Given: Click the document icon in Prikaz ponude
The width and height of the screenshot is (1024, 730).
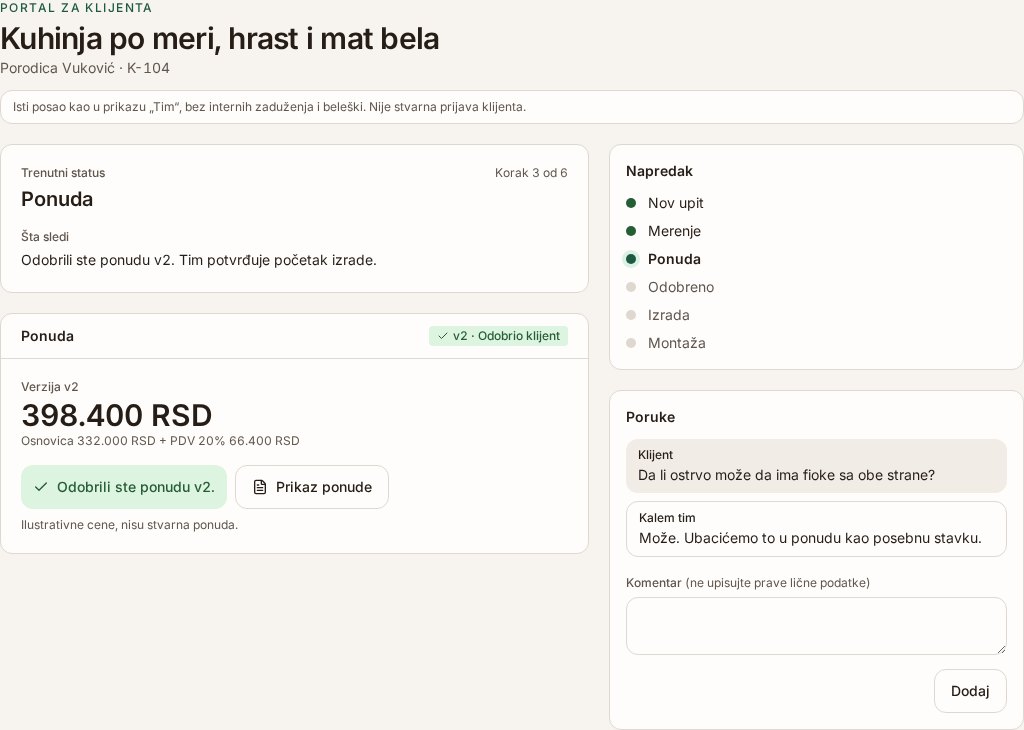Looking at the screenshot, I should coord(260,487).
